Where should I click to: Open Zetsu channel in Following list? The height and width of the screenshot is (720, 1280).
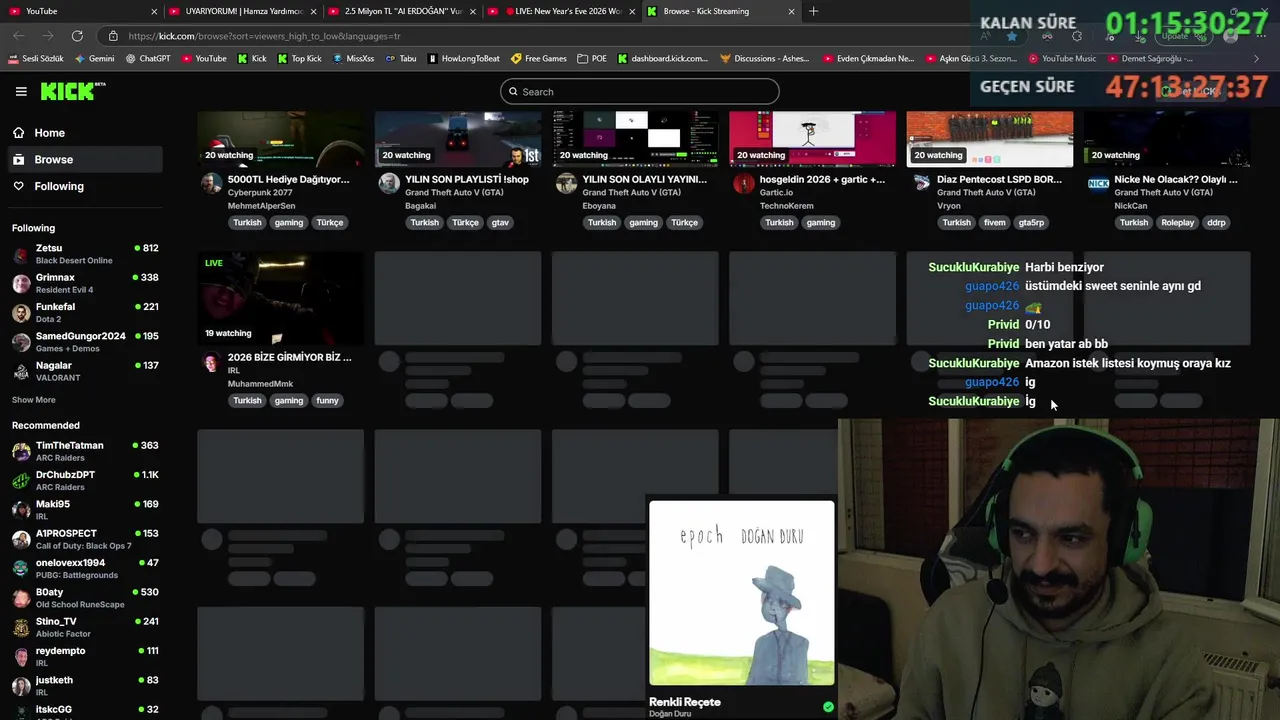85,254
